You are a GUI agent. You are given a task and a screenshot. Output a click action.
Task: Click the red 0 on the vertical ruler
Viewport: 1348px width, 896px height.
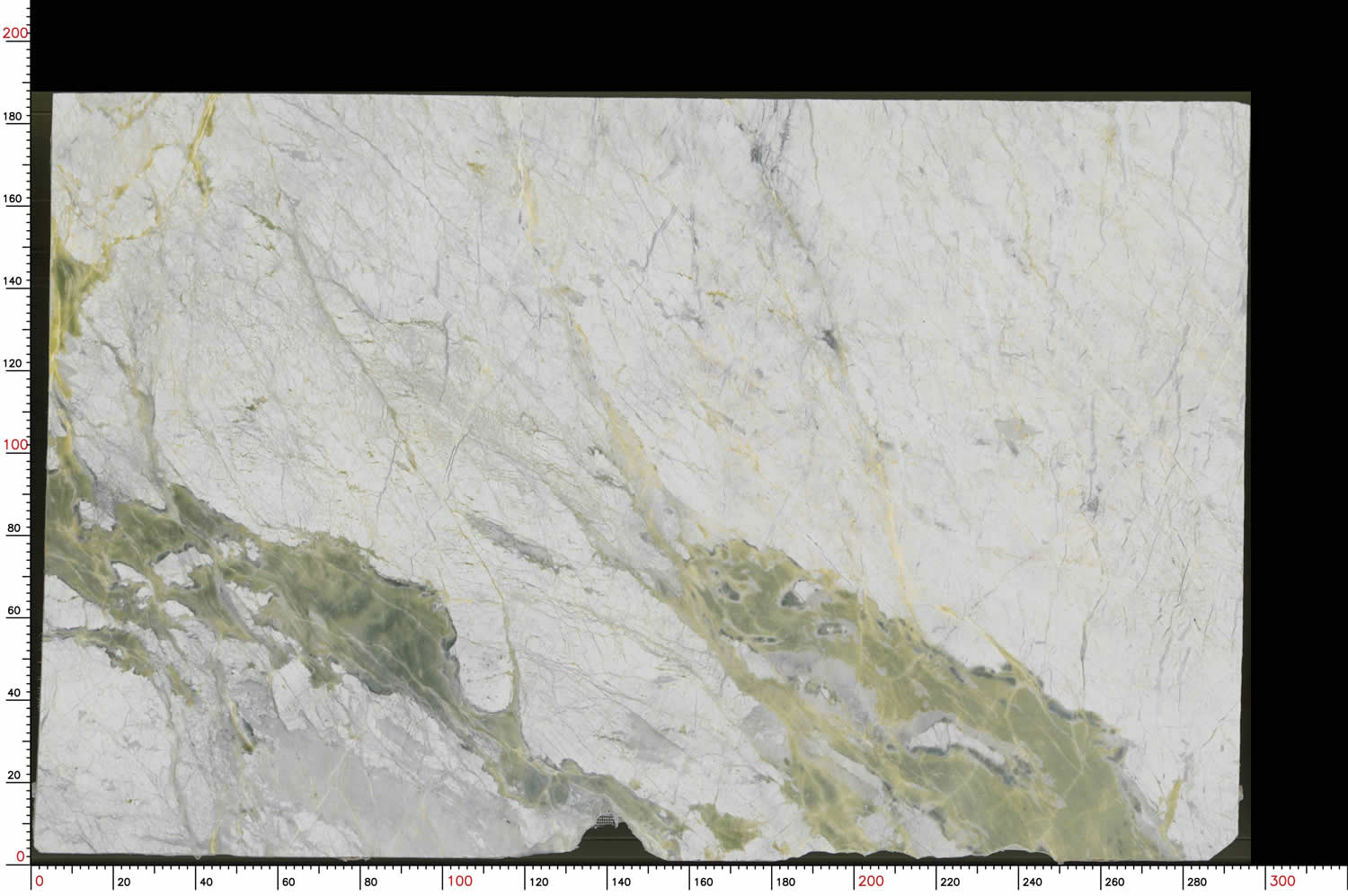21,856
